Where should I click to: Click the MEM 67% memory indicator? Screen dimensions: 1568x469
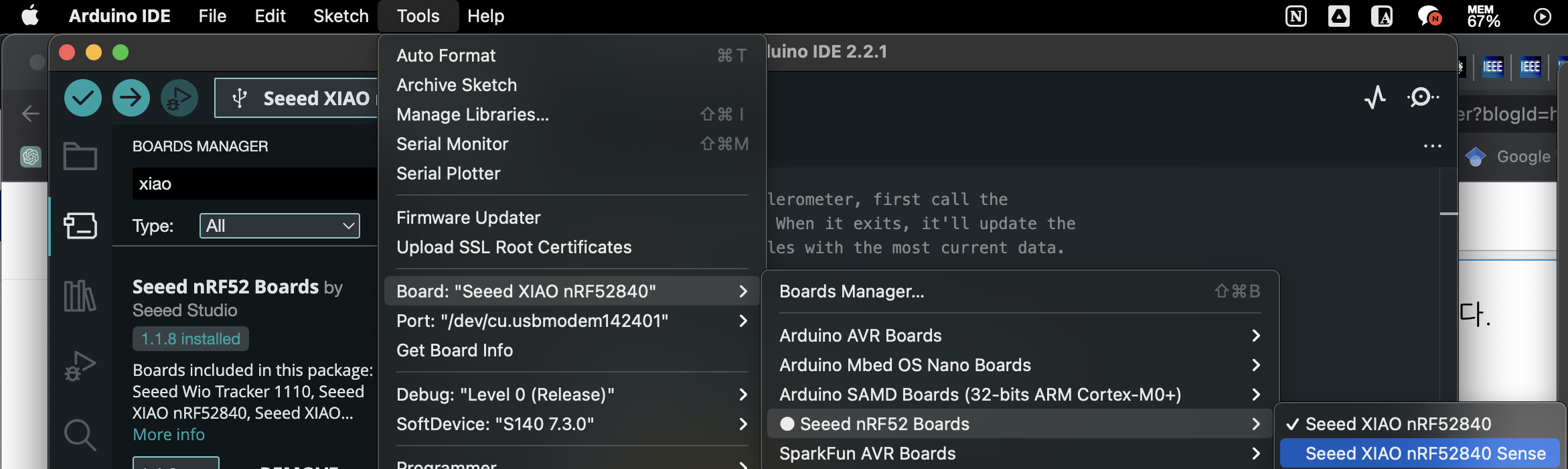(1484, 16)
